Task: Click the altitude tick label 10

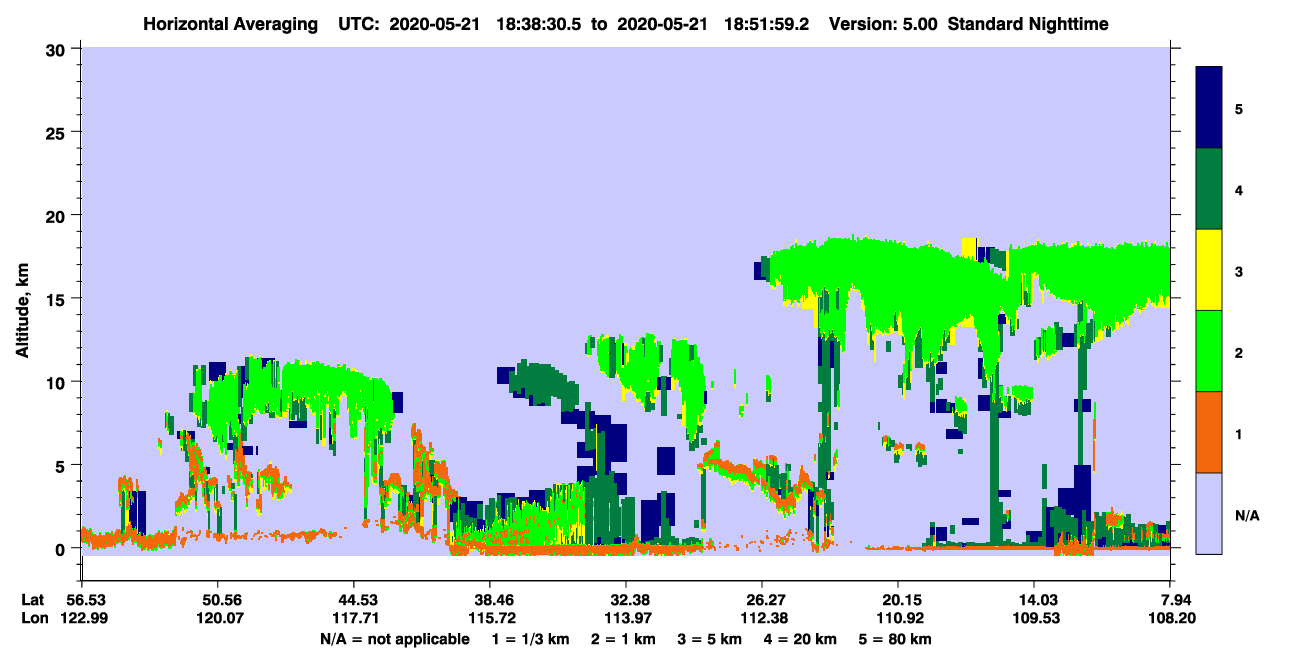Action: point(57,382)
